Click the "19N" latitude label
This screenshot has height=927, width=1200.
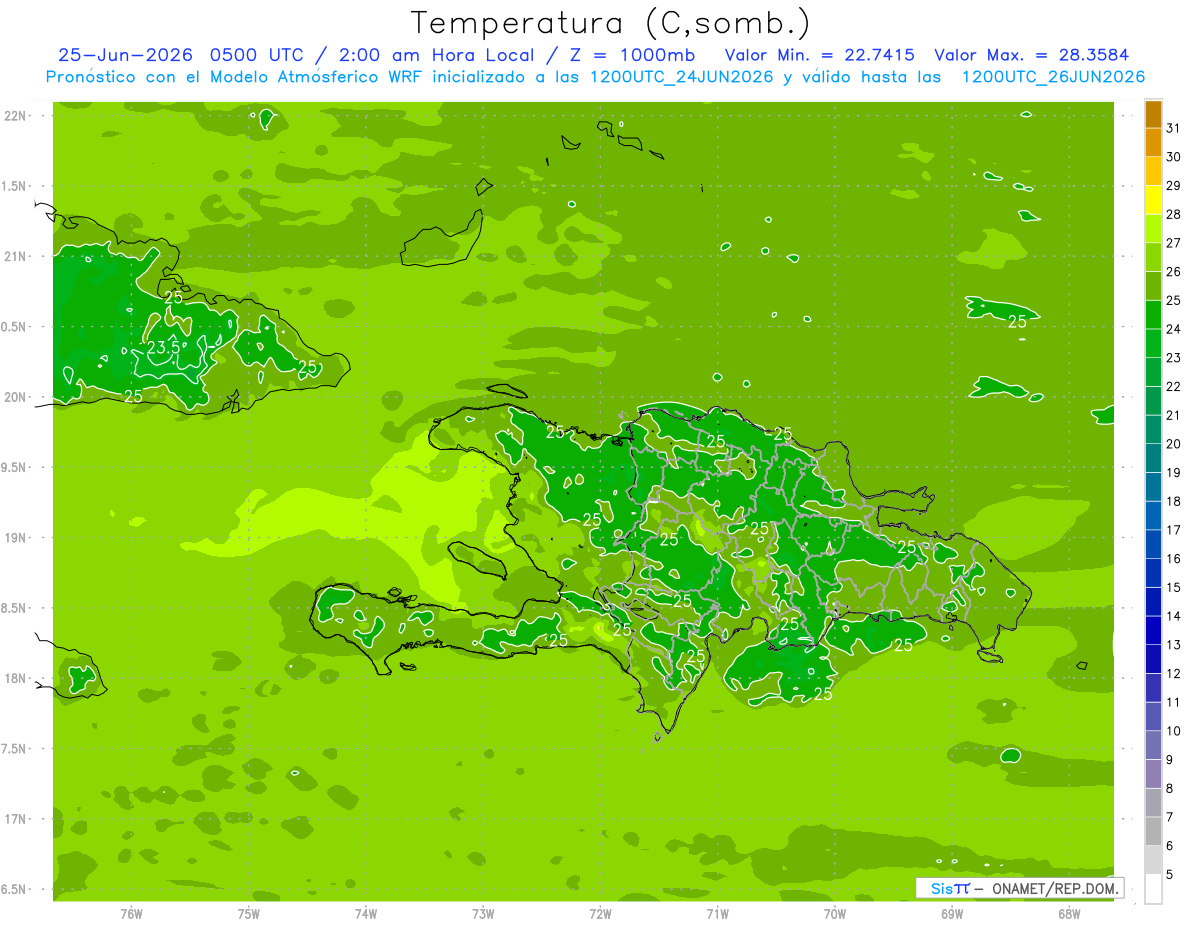pos(16,538)
